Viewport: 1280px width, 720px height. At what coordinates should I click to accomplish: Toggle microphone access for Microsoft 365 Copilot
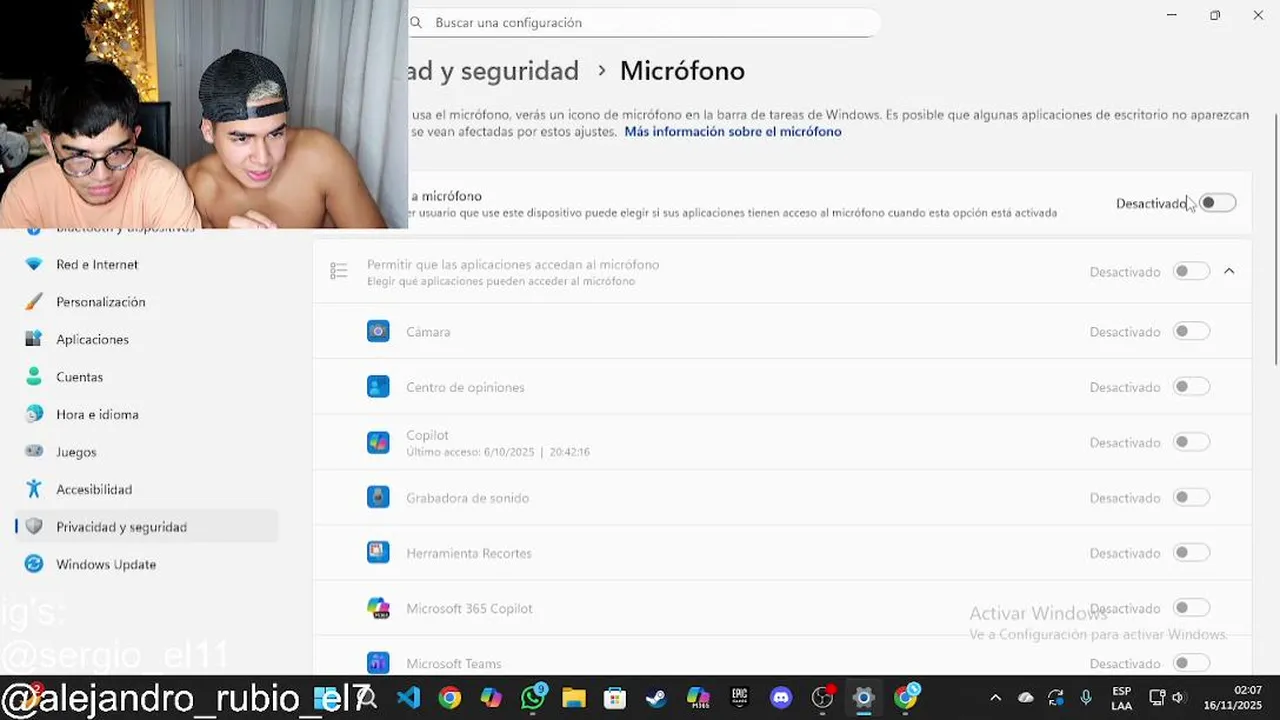(1191, 608)
